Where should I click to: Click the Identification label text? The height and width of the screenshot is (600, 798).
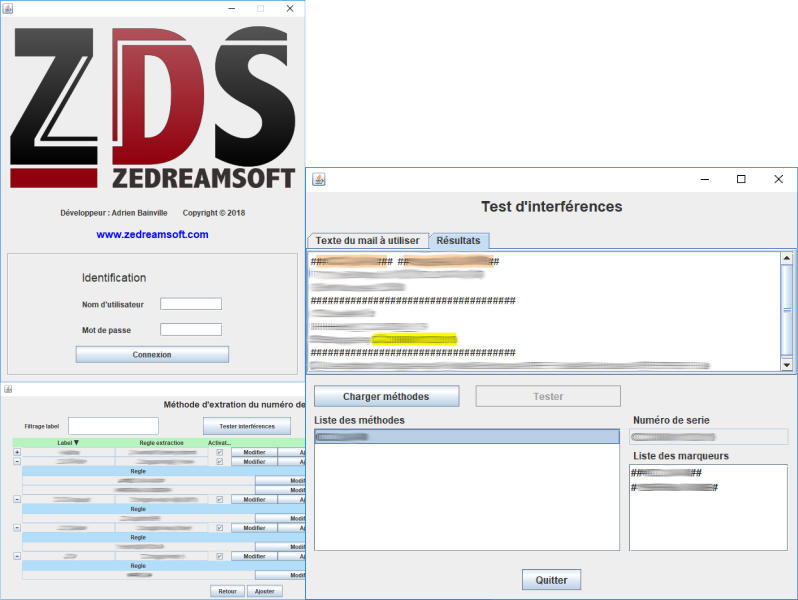pyautogui.click(x=114, y=278)
